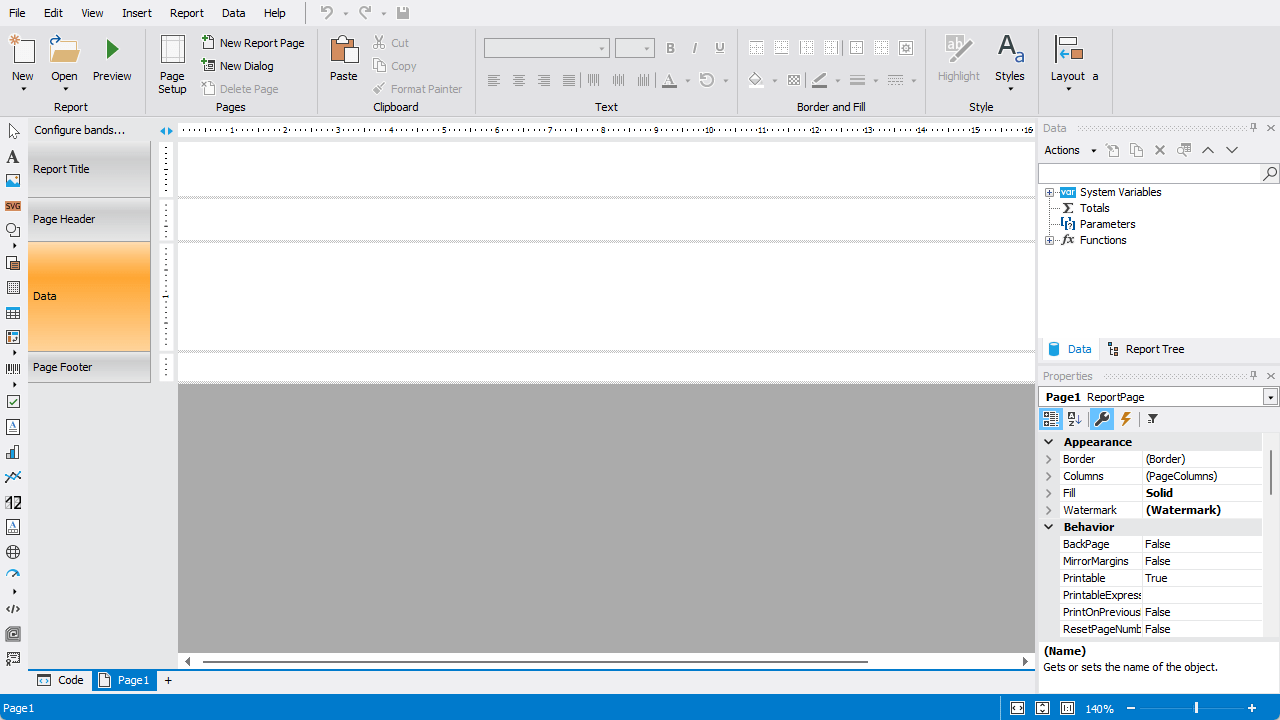This screenshot has height=720, width=1280.
Task: Expand the Border property
Action: click(1049, 459)
